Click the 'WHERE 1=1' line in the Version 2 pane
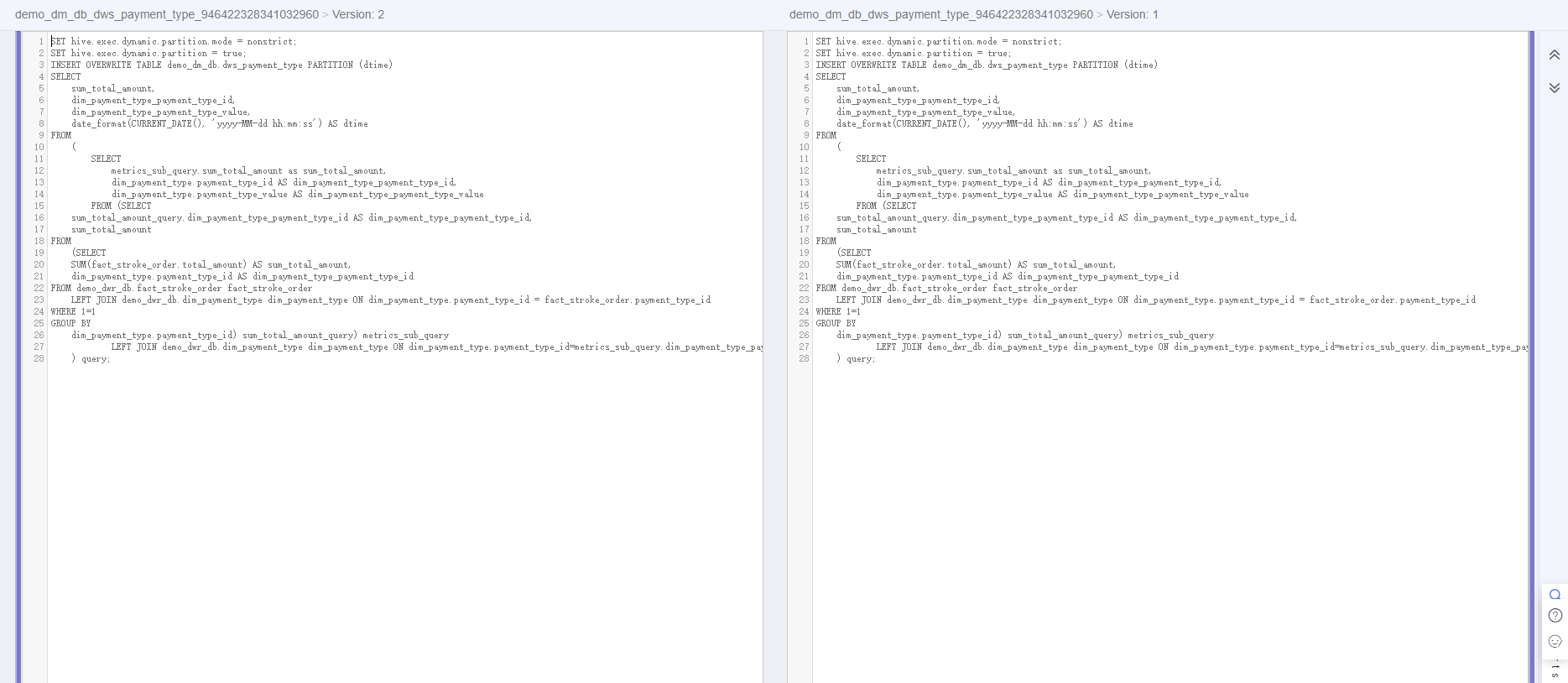Screen dimensions: 1568x683 coord(73,311)
